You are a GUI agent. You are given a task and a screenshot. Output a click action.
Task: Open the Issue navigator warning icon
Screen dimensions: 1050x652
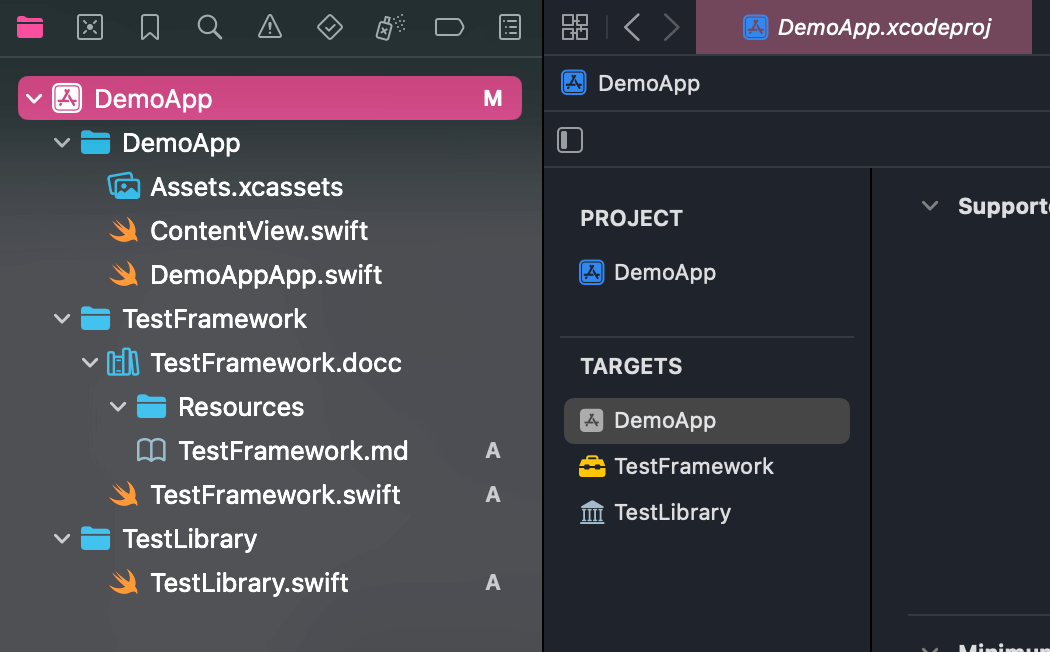[x=270, y=27]
